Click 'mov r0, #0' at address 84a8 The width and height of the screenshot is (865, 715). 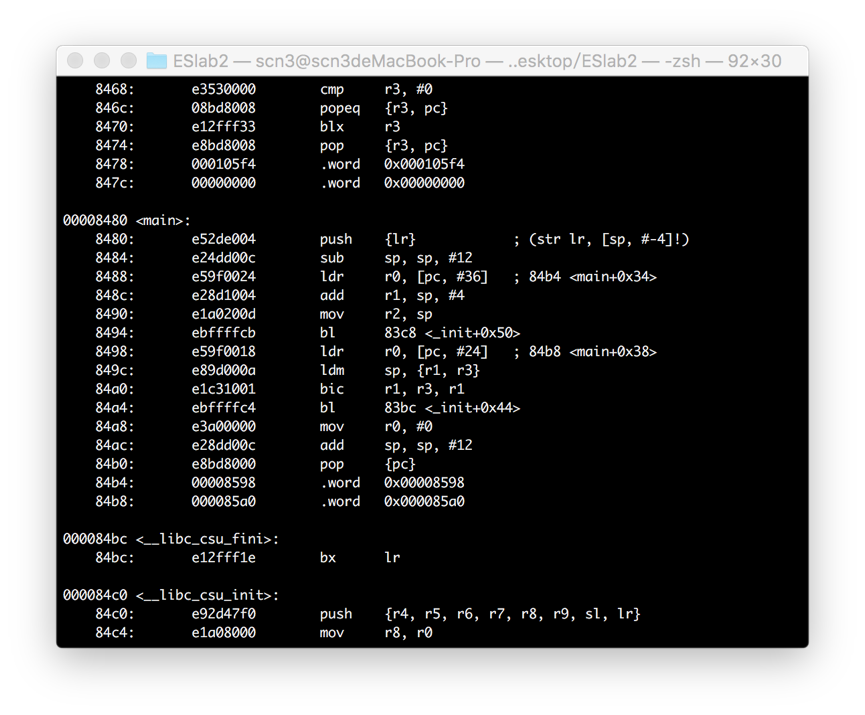pyautogui.click(x=376, y=427)
